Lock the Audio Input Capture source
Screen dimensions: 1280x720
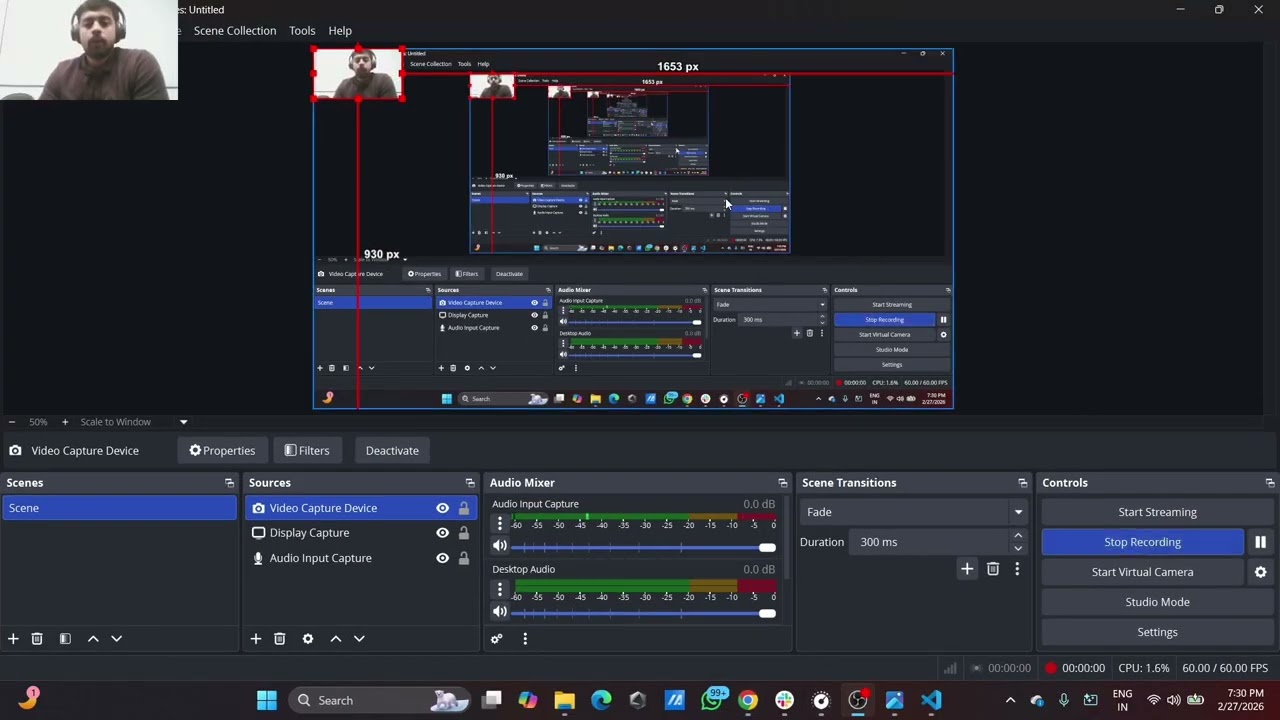point(464,558)
